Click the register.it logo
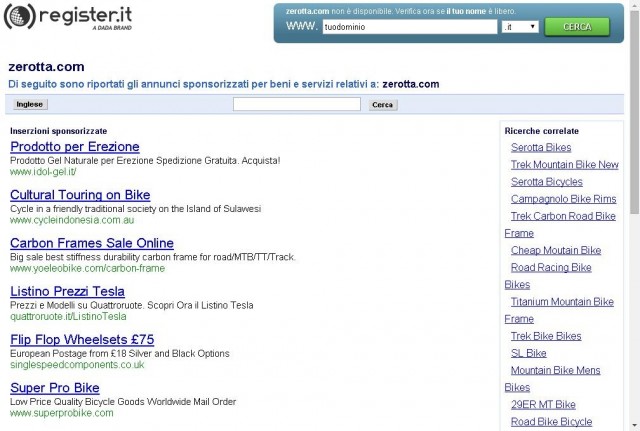640x431 pixels. [68, 16]
